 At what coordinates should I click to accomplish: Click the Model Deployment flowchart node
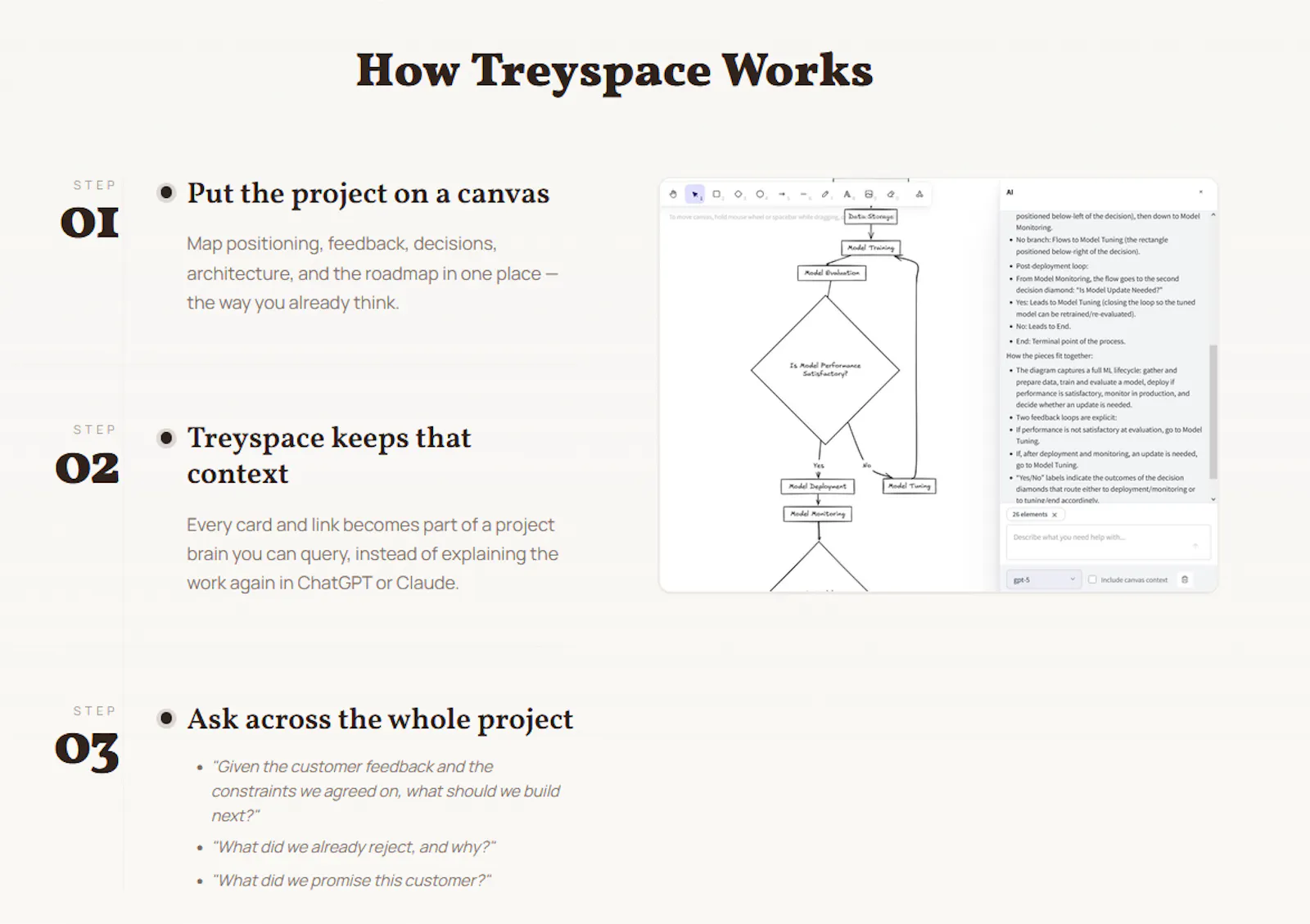pyautogui.click(x=818, y=486)
